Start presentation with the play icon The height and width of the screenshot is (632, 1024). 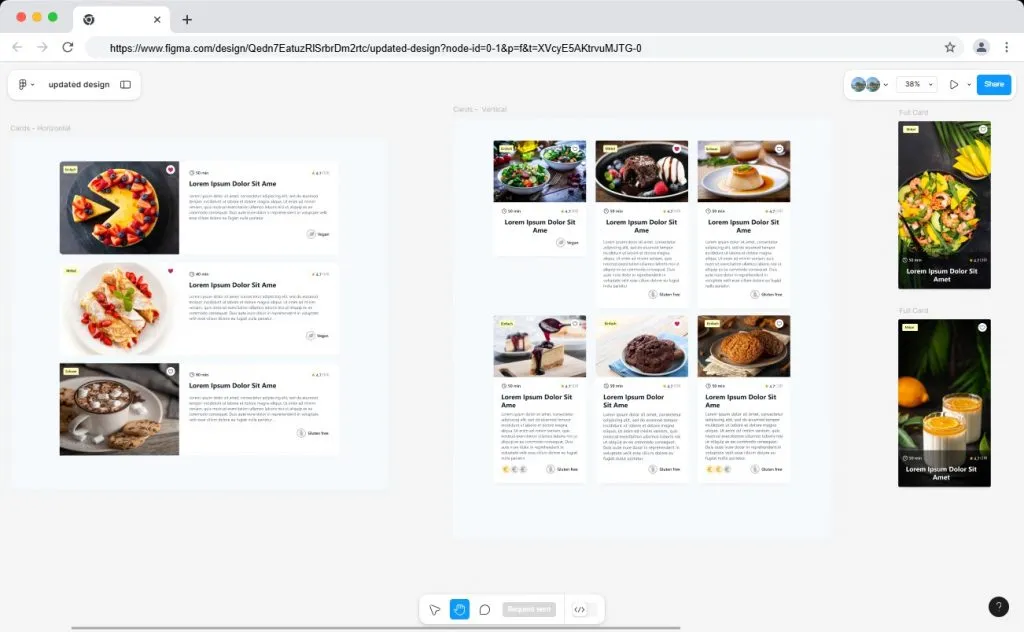955,84
